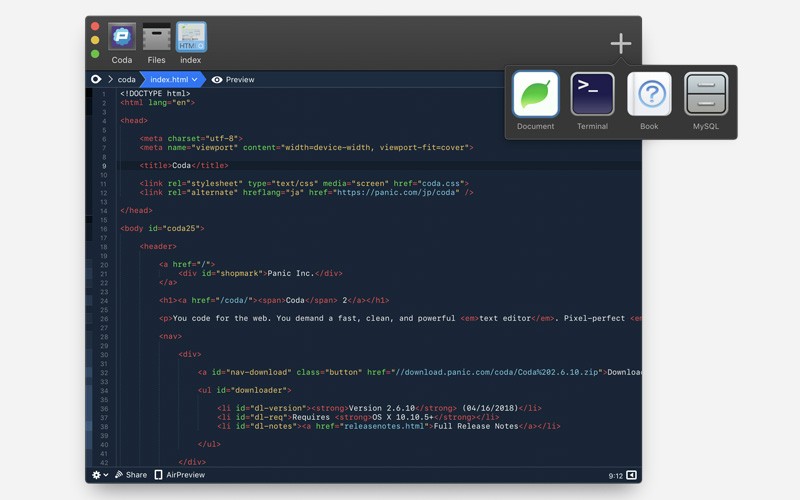Click the <nav> tag line
Viewport: 800px width, 500px height.
click(170, 336)
